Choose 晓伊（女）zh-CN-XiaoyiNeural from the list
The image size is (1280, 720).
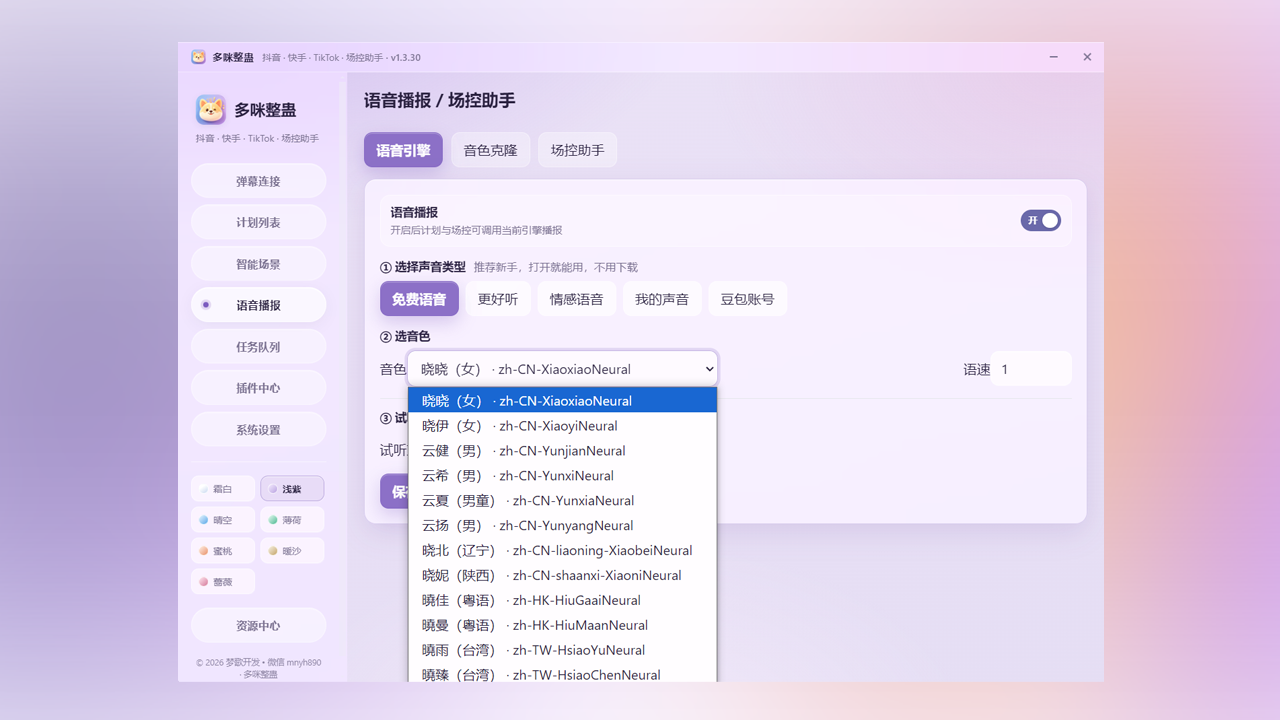(x=562, y=426)
